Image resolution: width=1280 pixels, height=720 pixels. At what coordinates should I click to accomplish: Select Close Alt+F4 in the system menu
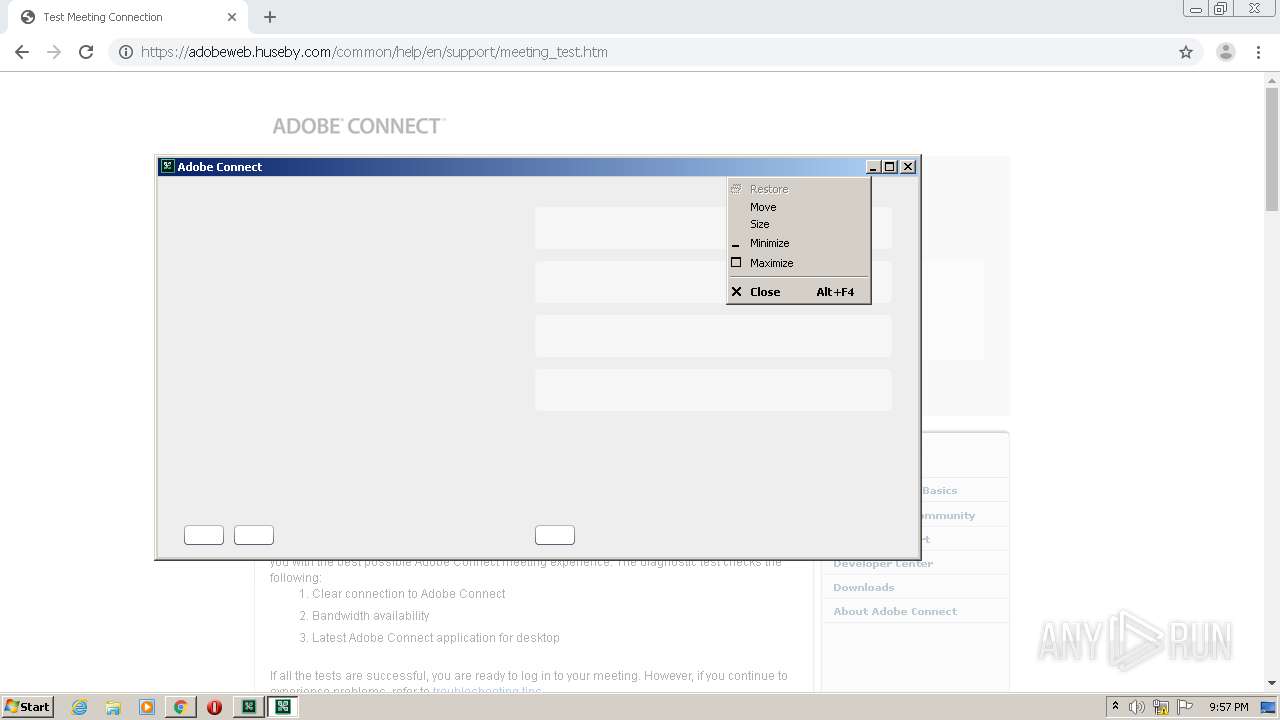798,292
